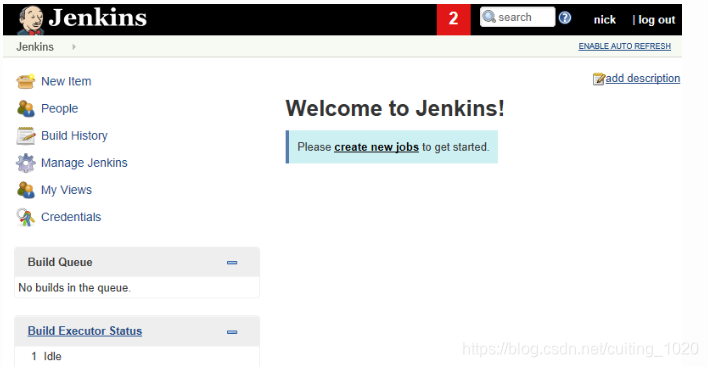
Task: Open the Build Executor Status link
Action: coord(85,331)
